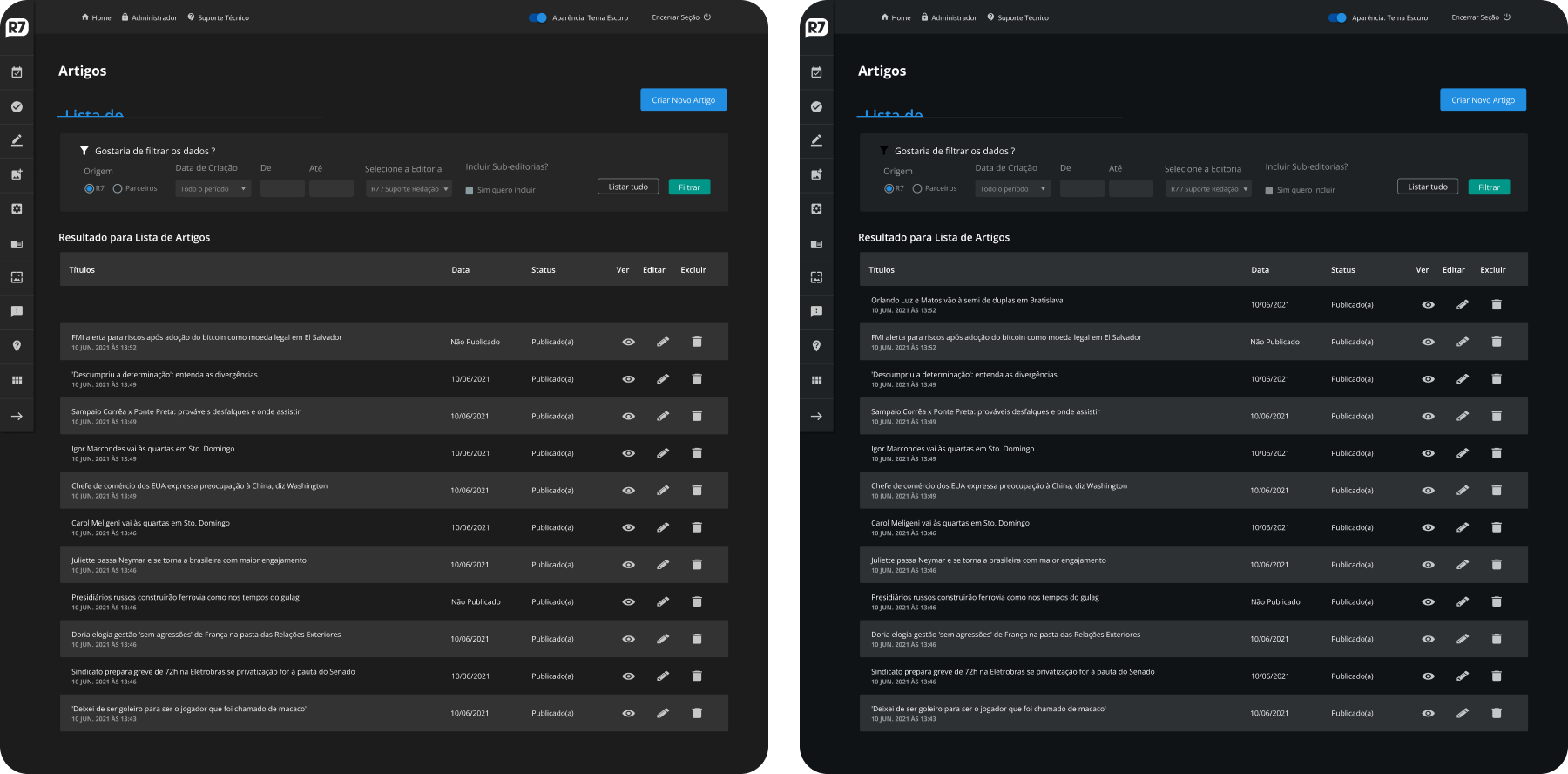Edit the 'Igor Marcondes' article in the left mockup
Viewport: 1568px width, 774px height.
pyautogui.click(x=663, y=453)
